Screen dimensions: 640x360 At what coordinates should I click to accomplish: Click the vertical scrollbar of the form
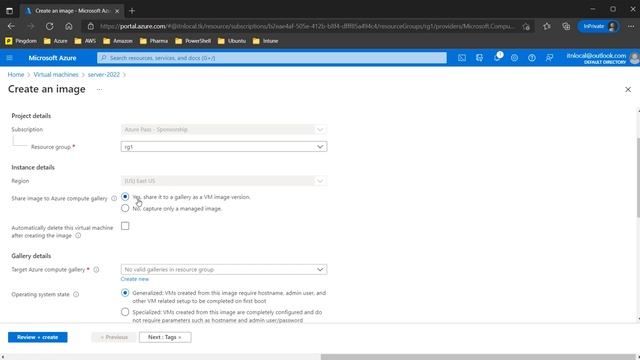[x=638, y=178]
